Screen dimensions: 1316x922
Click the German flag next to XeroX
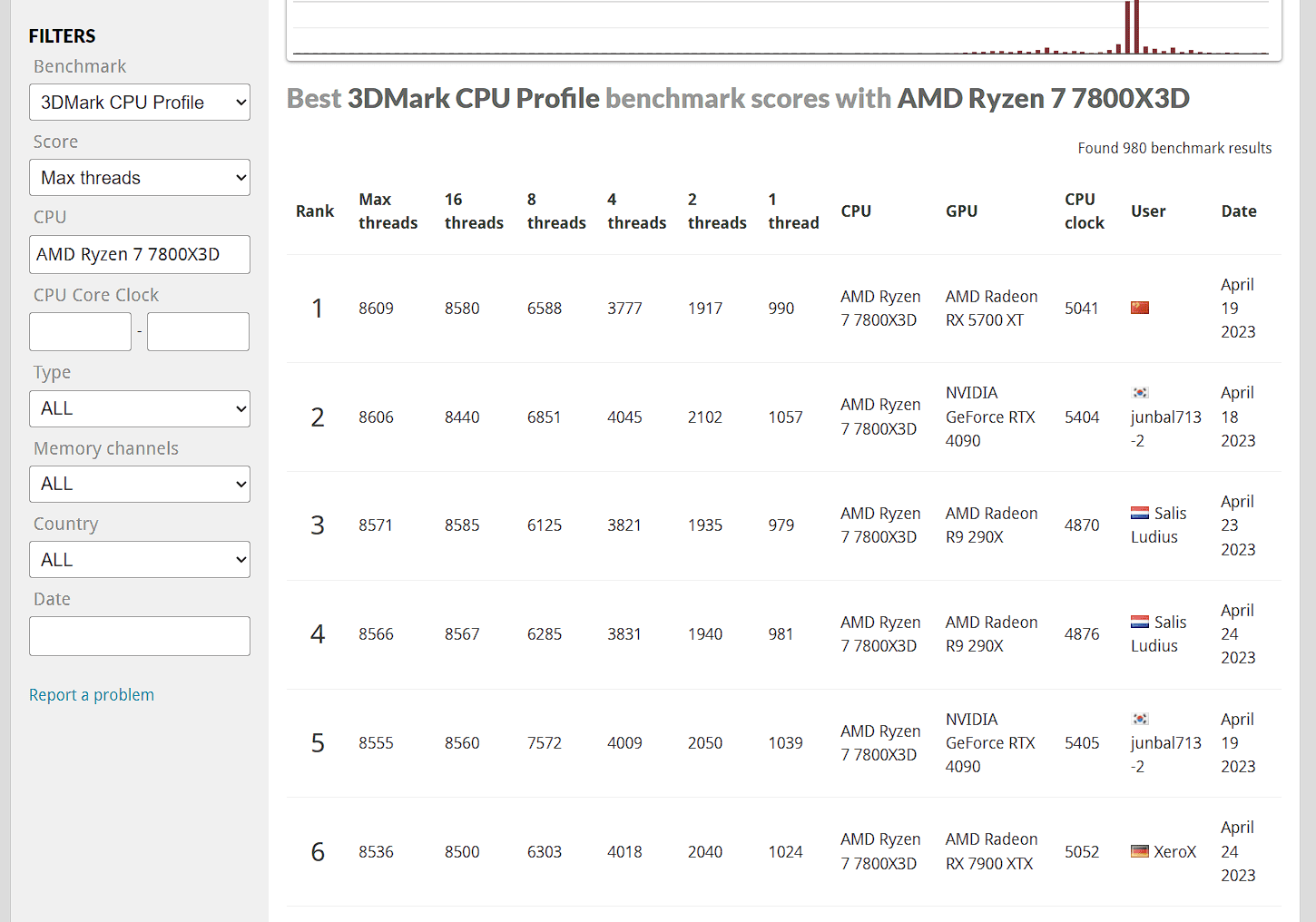[x=1140, y=852]
